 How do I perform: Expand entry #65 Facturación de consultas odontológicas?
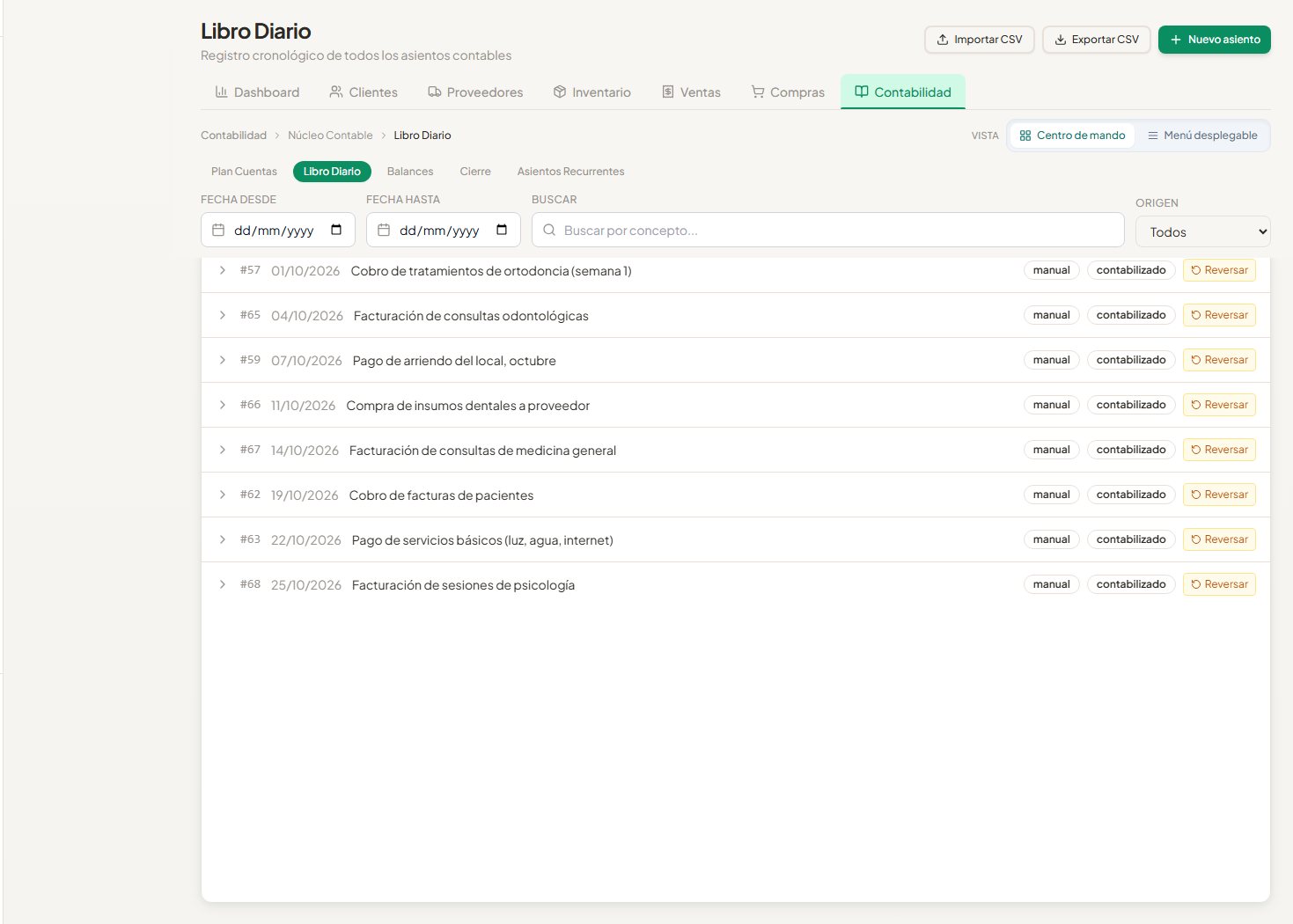coord(223,315)
